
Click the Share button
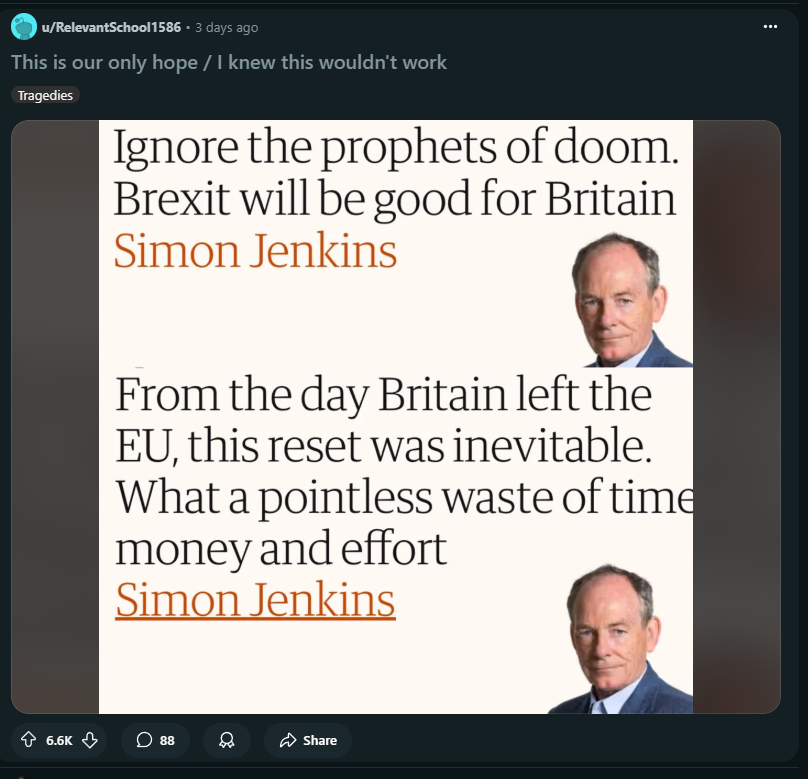tap(308, 740)
